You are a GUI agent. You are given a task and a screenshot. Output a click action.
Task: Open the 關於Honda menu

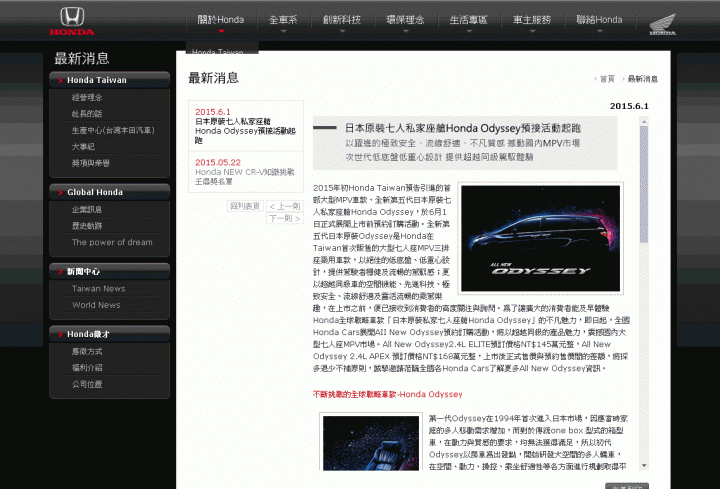coord(221,20)
